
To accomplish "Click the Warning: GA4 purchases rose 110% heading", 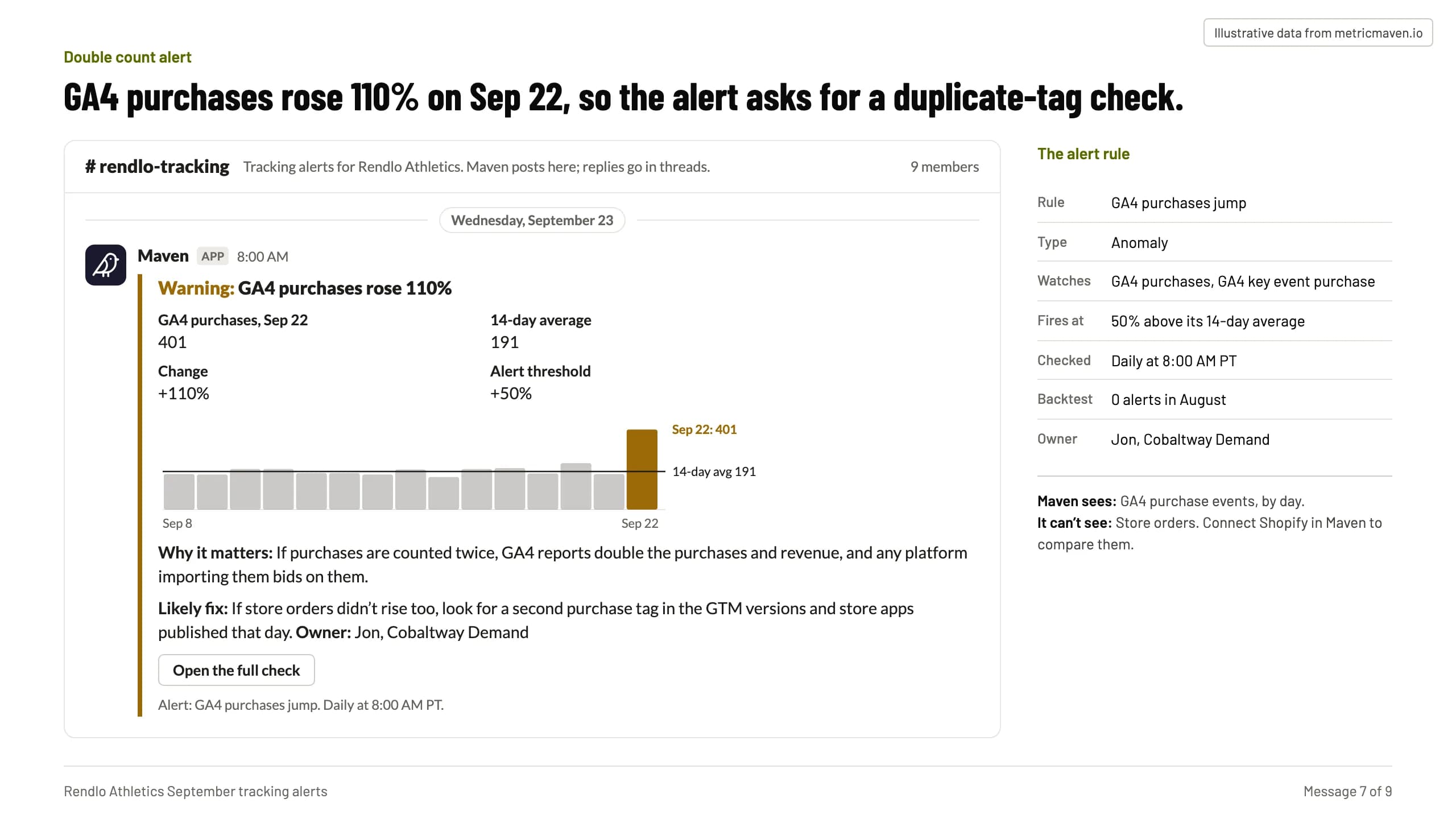I will coord(305,288).
